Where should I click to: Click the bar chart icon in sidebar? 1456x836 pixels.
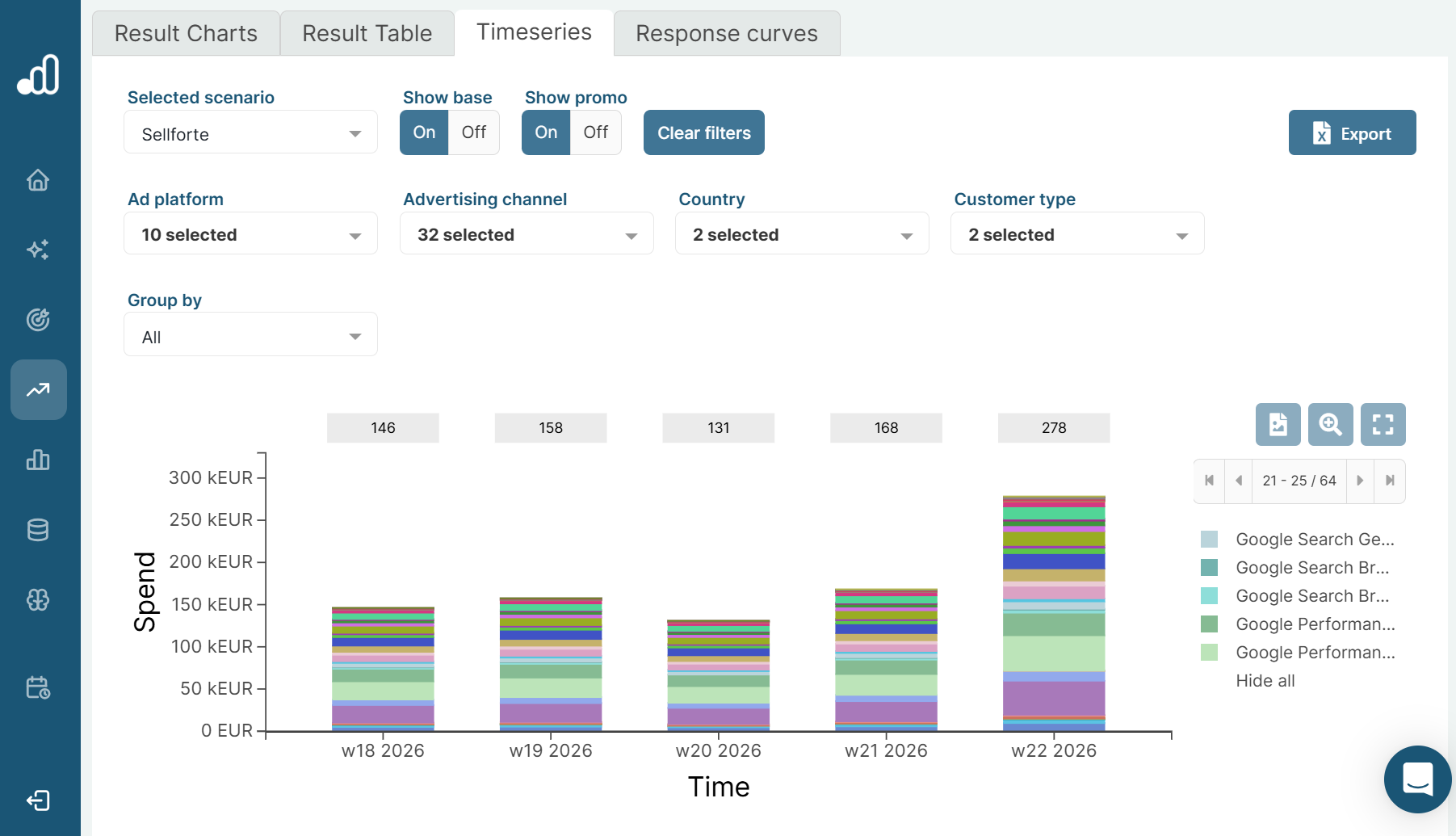[38, 460]
